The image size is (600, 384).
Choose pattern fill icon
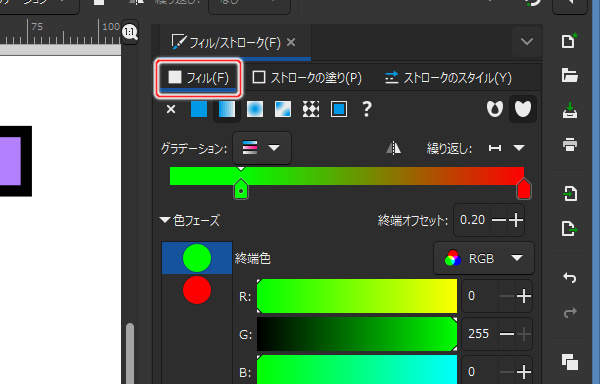[311, 109]
